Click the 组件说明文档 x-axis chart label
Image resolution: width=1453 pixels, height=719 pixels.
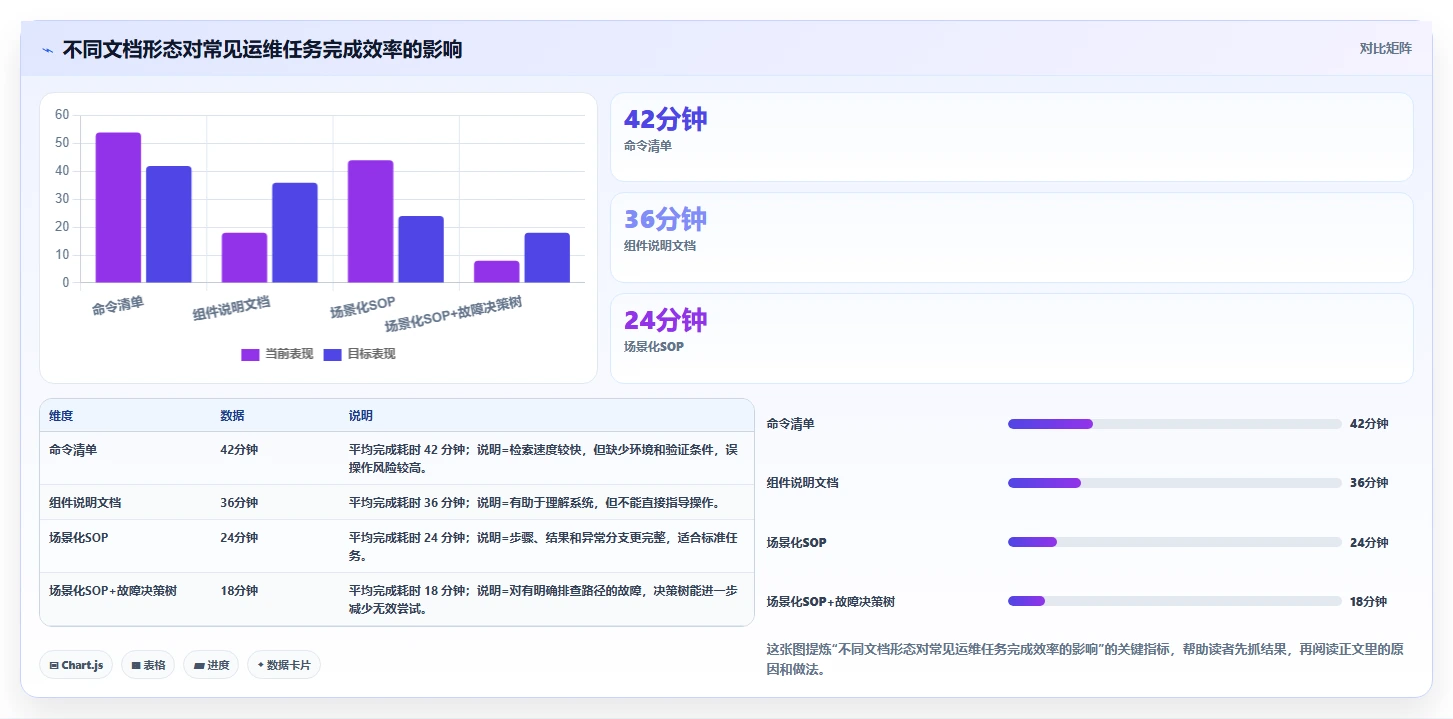click(232, 308)
